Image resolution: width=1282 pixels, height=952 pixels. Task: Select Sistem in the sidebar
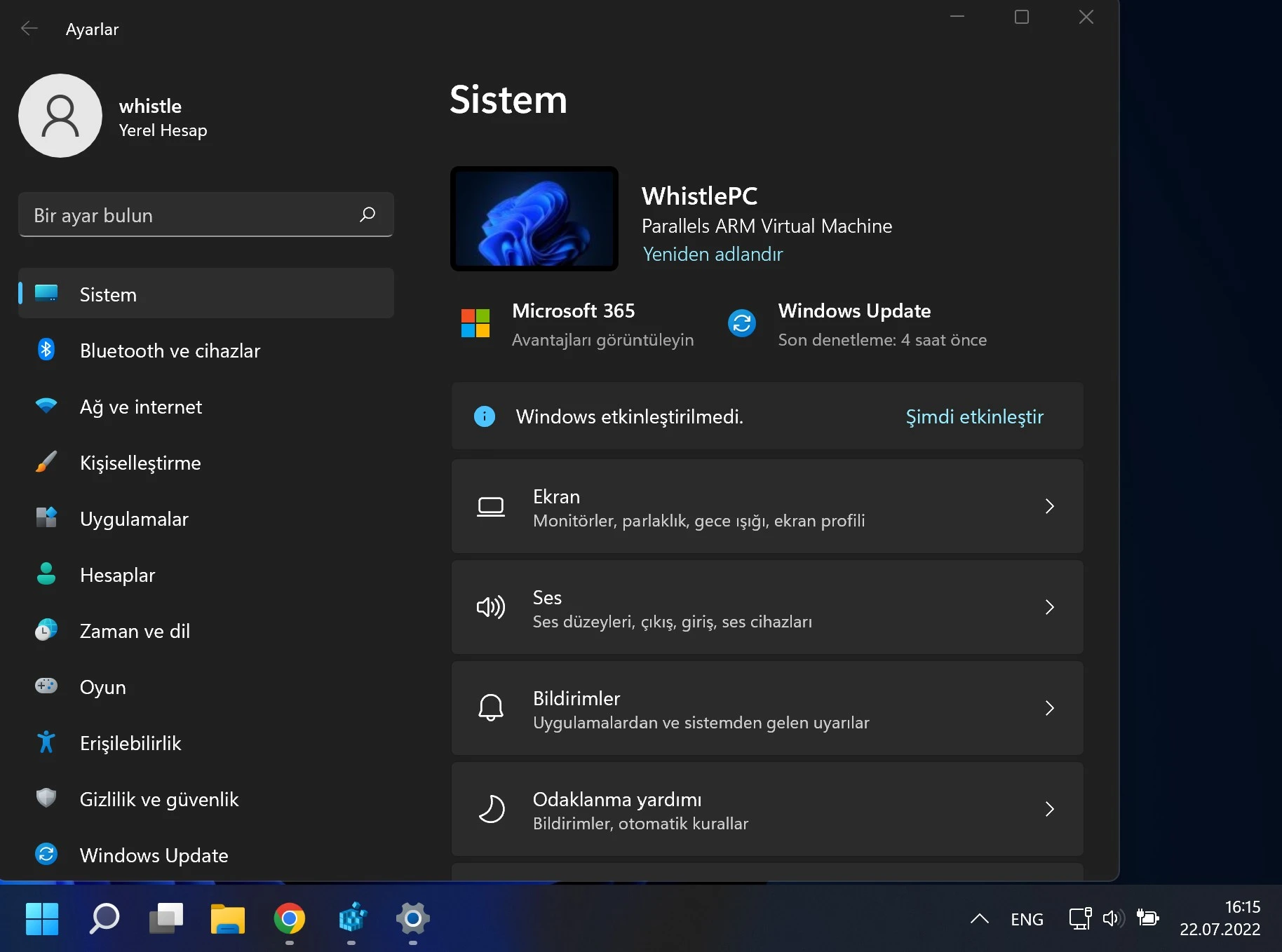[206, 294]
